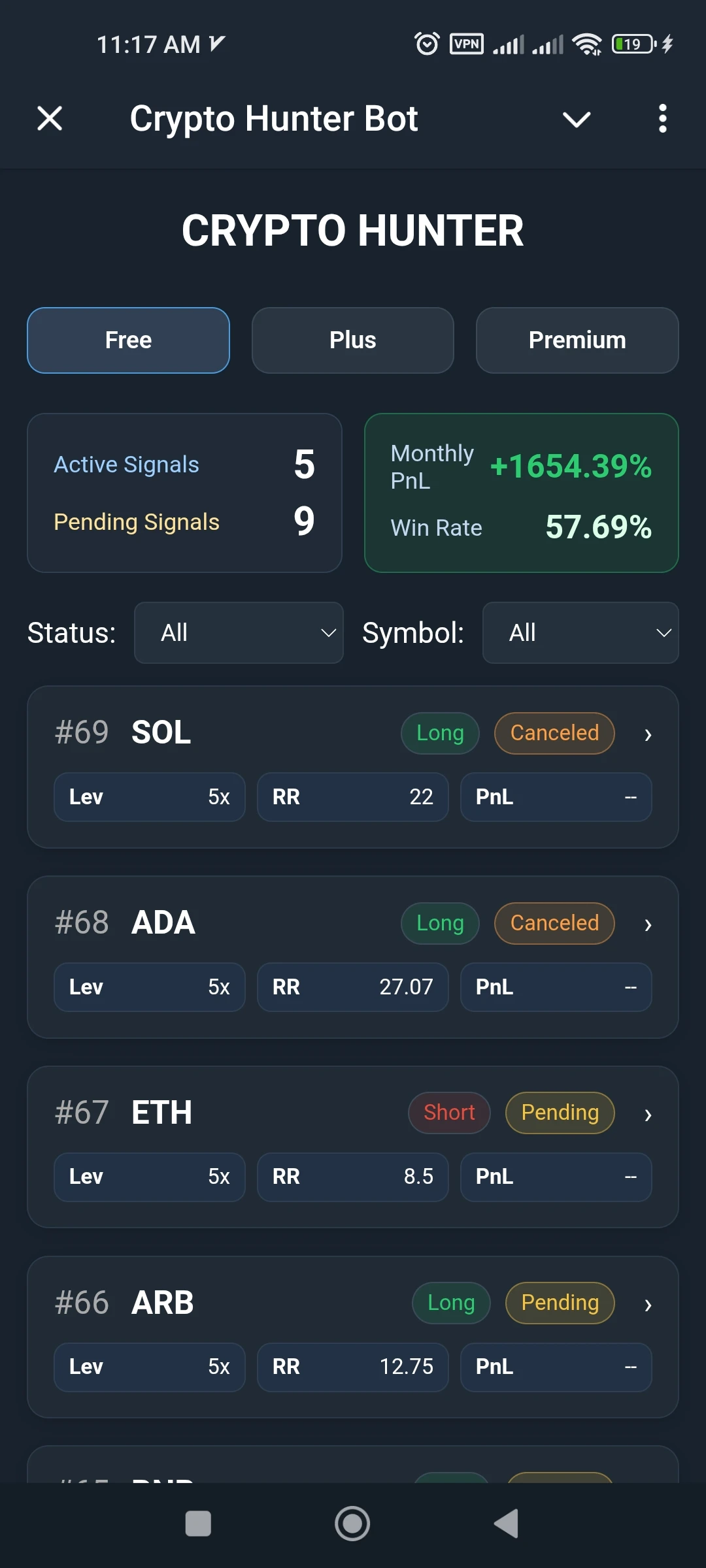The height and width of the screenshot is (1568, 706).
Task: Tap the Short label on ETH signal
Action: click(449, 1113)
